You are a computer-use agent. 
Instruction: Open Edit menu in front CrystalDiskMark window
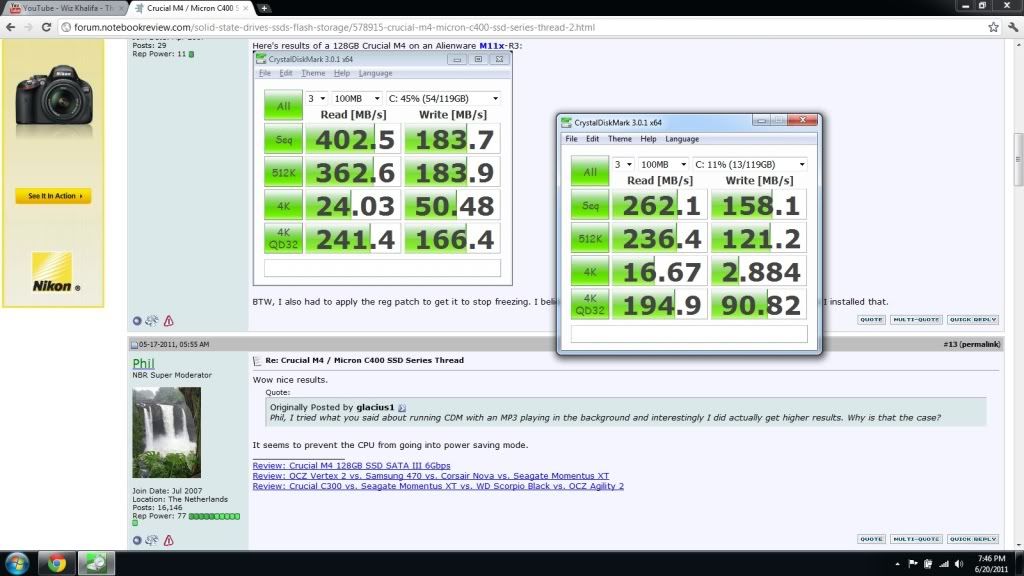click(x=592, y=139)
